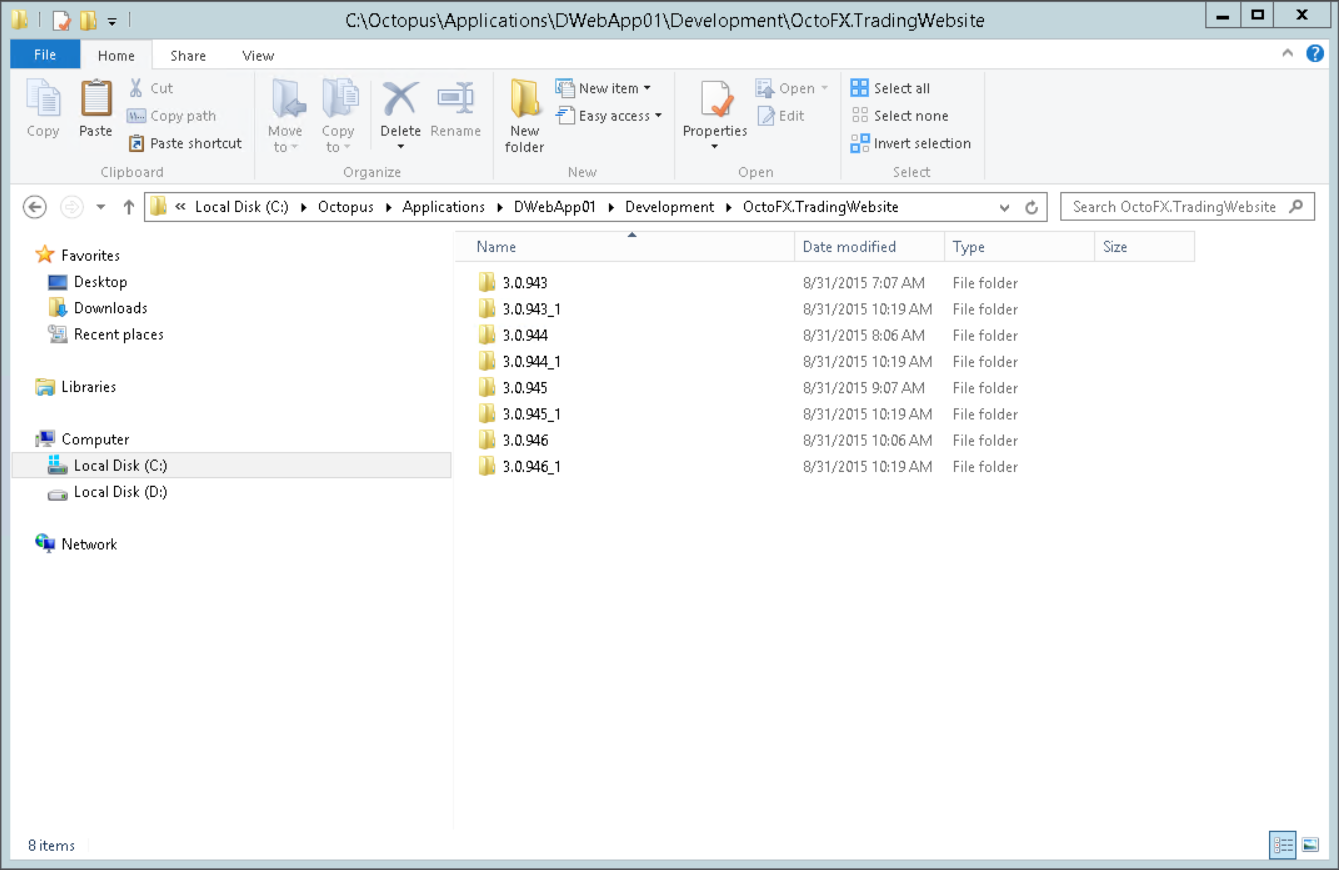1339x870 pixels.
Task: Sort by Date modified column header
Action: point(849,247)
